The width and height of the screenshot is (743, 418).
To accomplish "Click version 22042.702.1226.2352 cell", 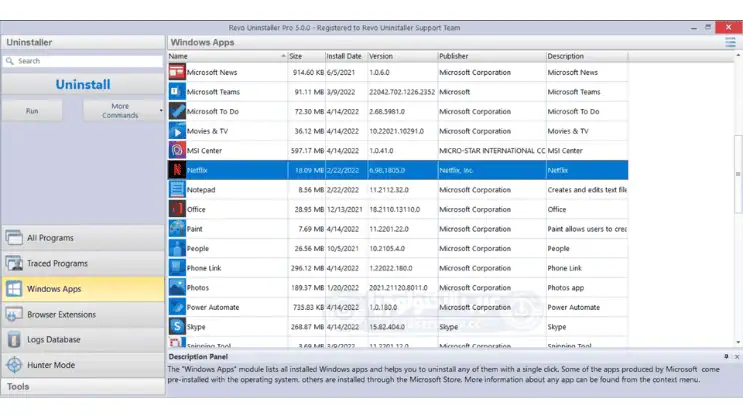I will (x=402, y=92).
